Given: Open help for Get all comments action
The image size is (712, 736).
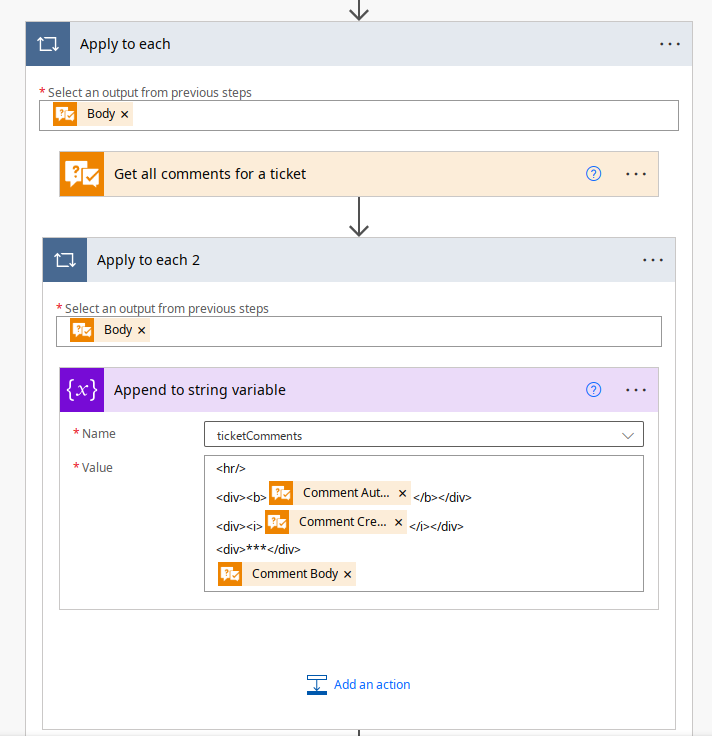Looking at the screenshot, I should coord(593,174).
